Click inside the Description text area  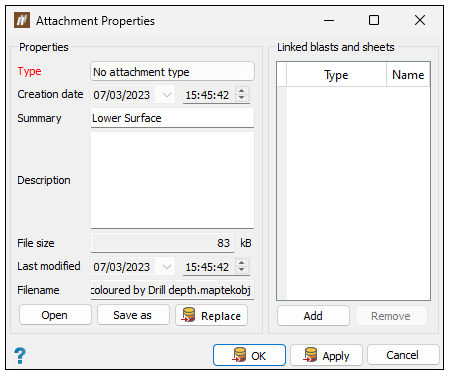172,180
